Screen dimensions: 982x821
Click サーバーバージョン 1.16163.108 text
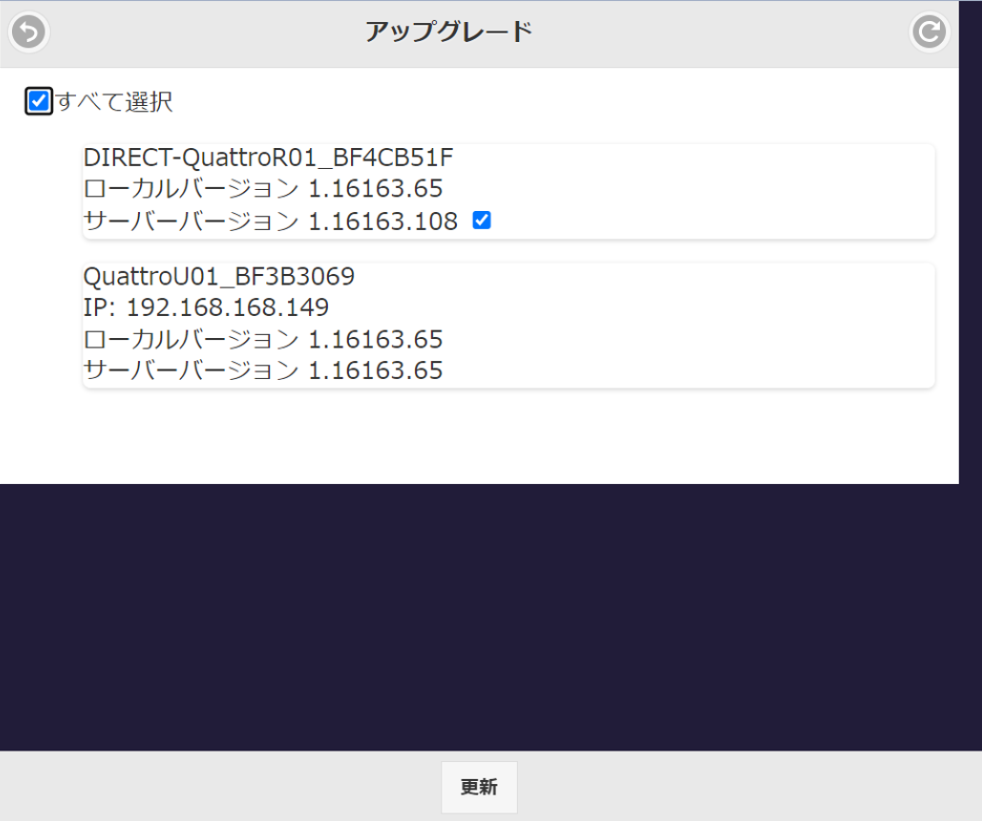[271, 221]
